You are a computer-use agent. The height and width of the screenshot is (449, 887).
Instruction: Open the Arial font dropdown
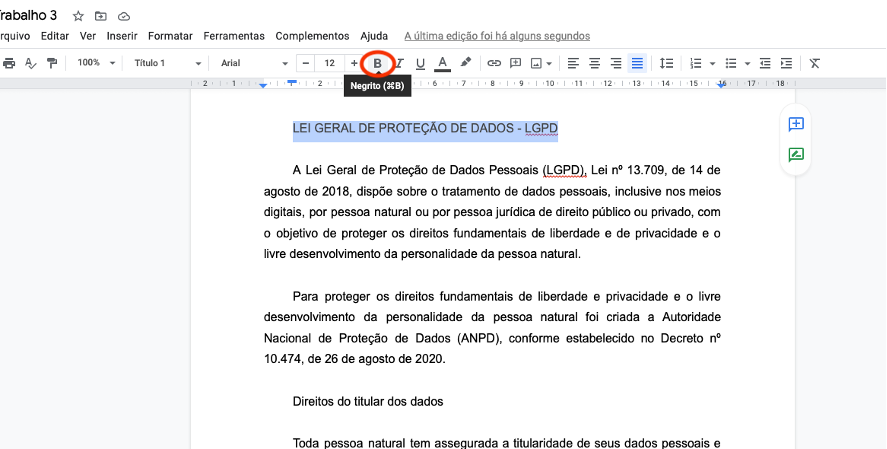point(254,63)
